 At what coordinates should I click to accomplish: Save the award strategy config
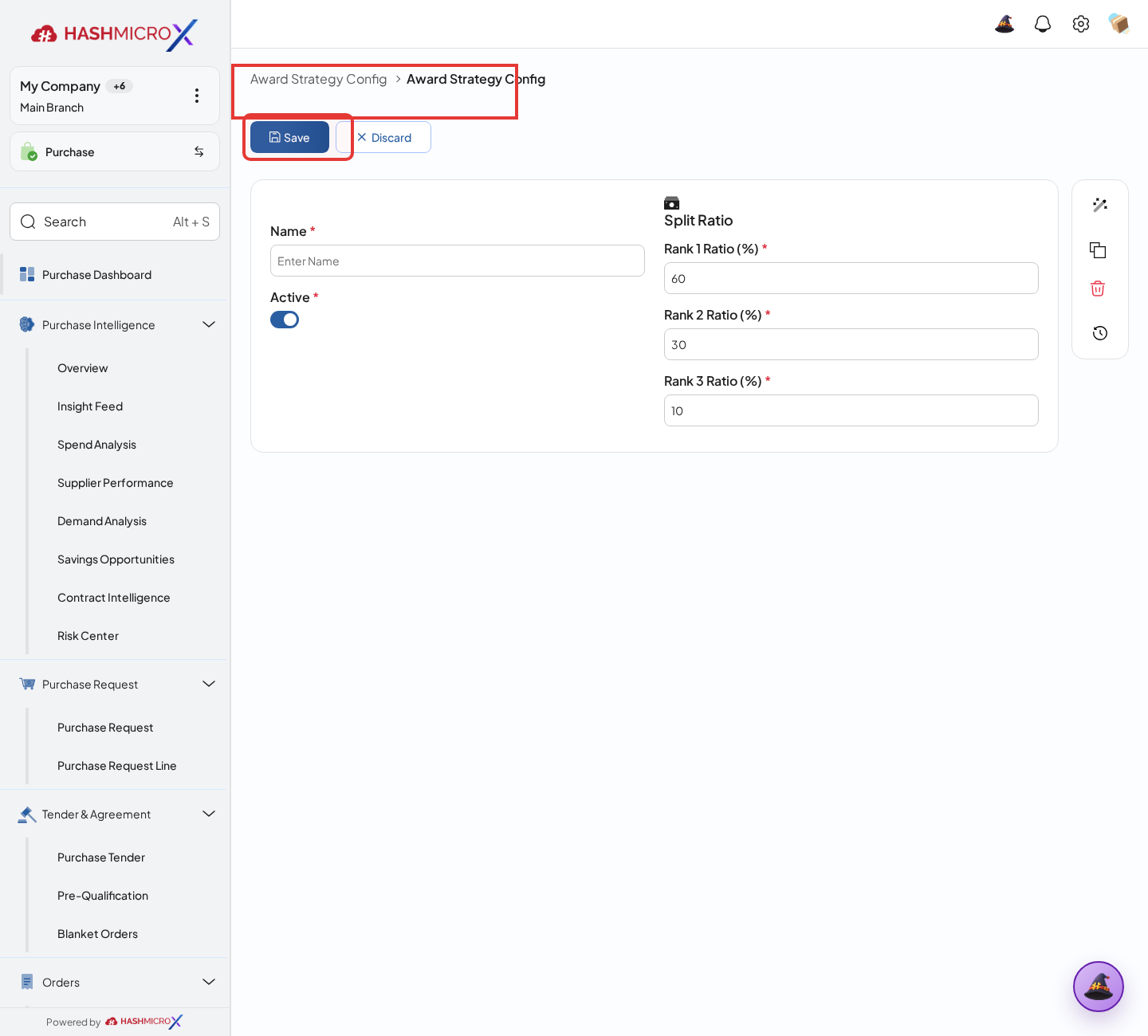289,137
